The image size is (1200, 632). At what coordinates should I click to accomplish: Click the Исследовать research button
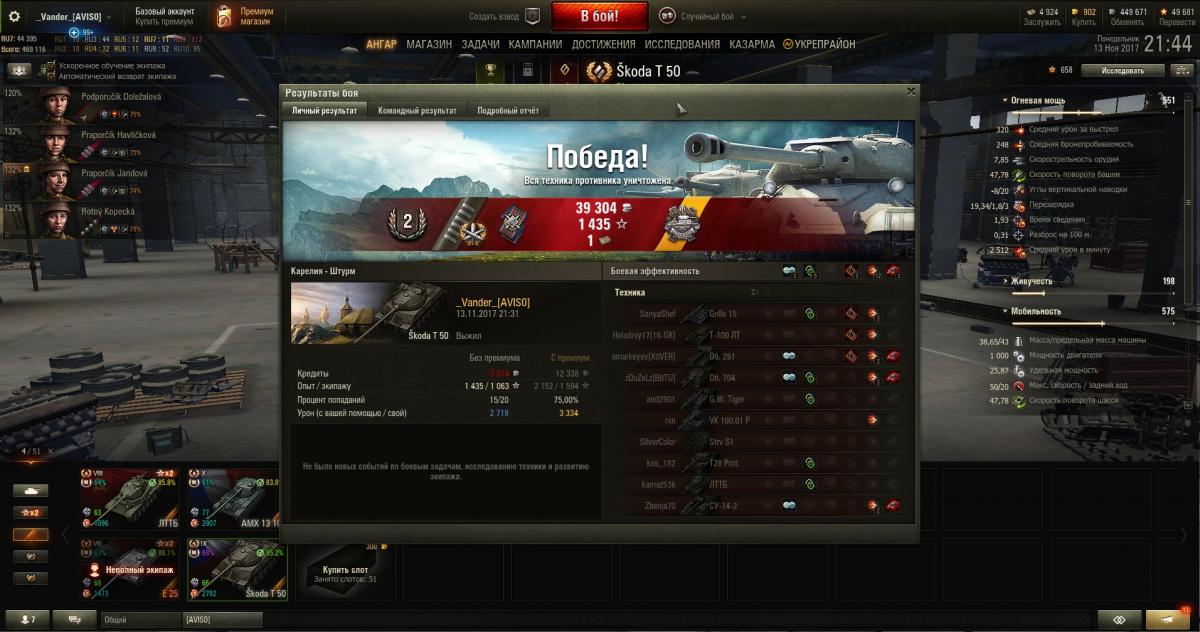[x=1123, y=71]
